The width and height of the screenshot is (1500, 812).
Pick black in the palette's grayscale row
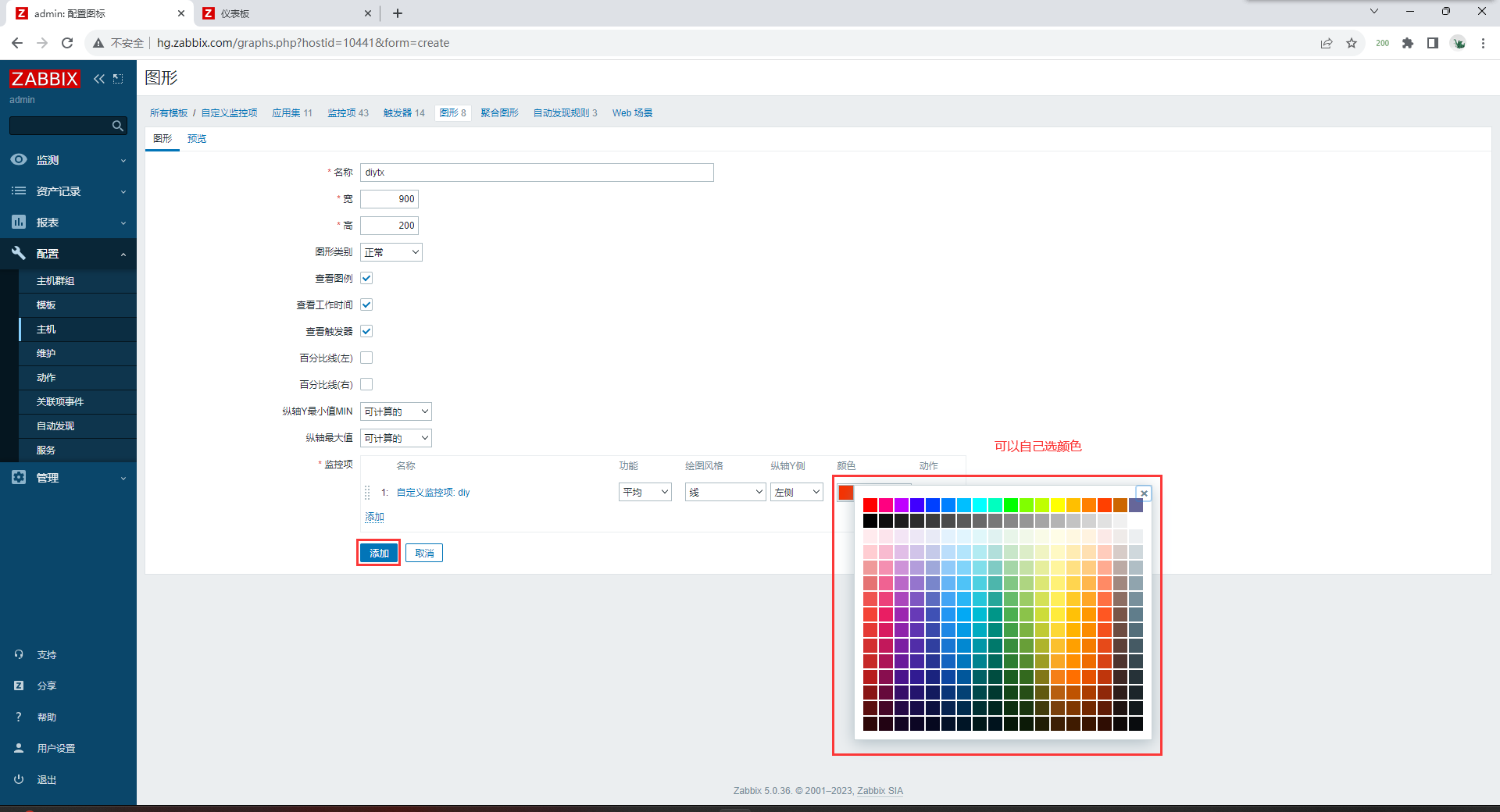(x=870, y=521)
